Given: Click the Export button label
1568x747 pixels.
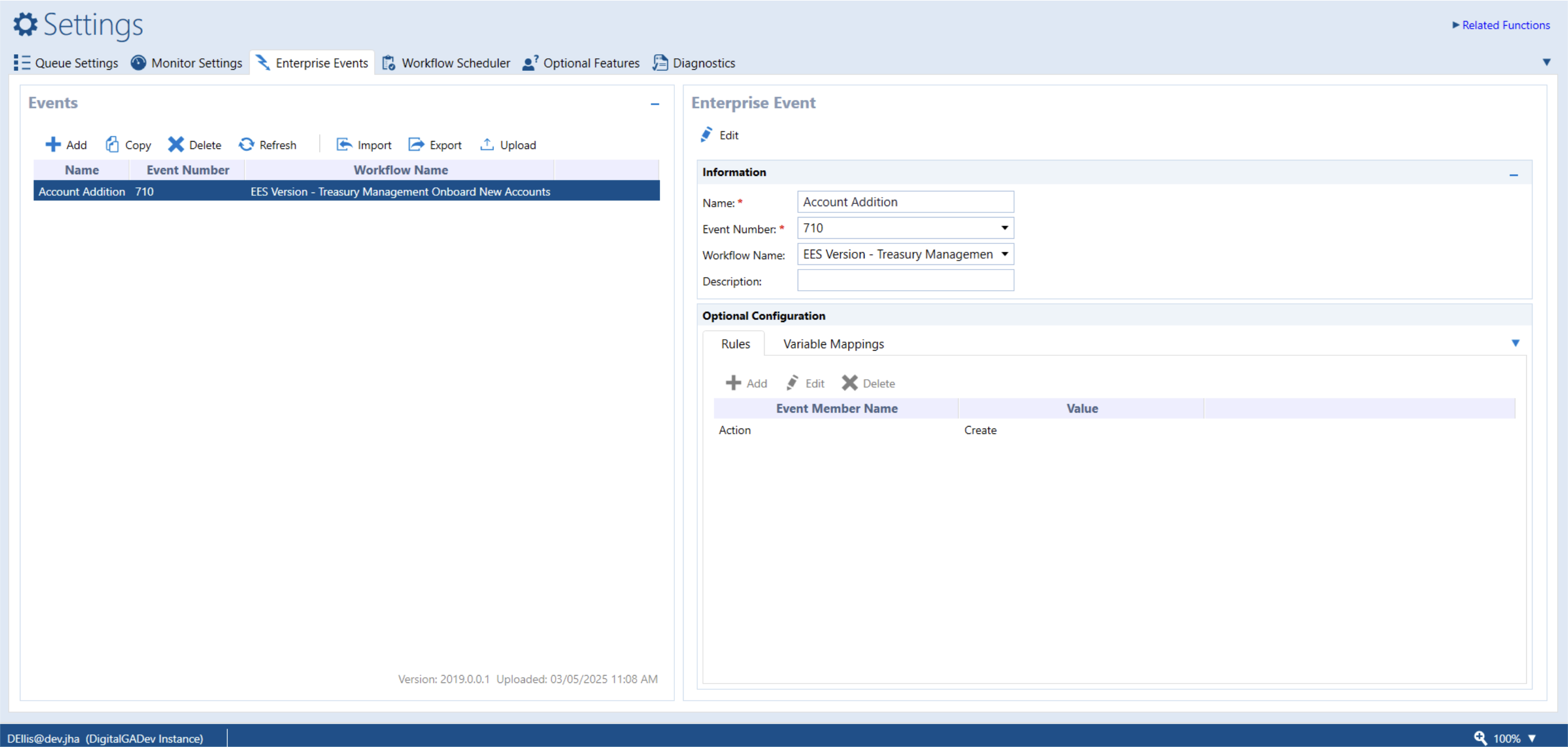Looking at the screenshot, I should 445,145.
